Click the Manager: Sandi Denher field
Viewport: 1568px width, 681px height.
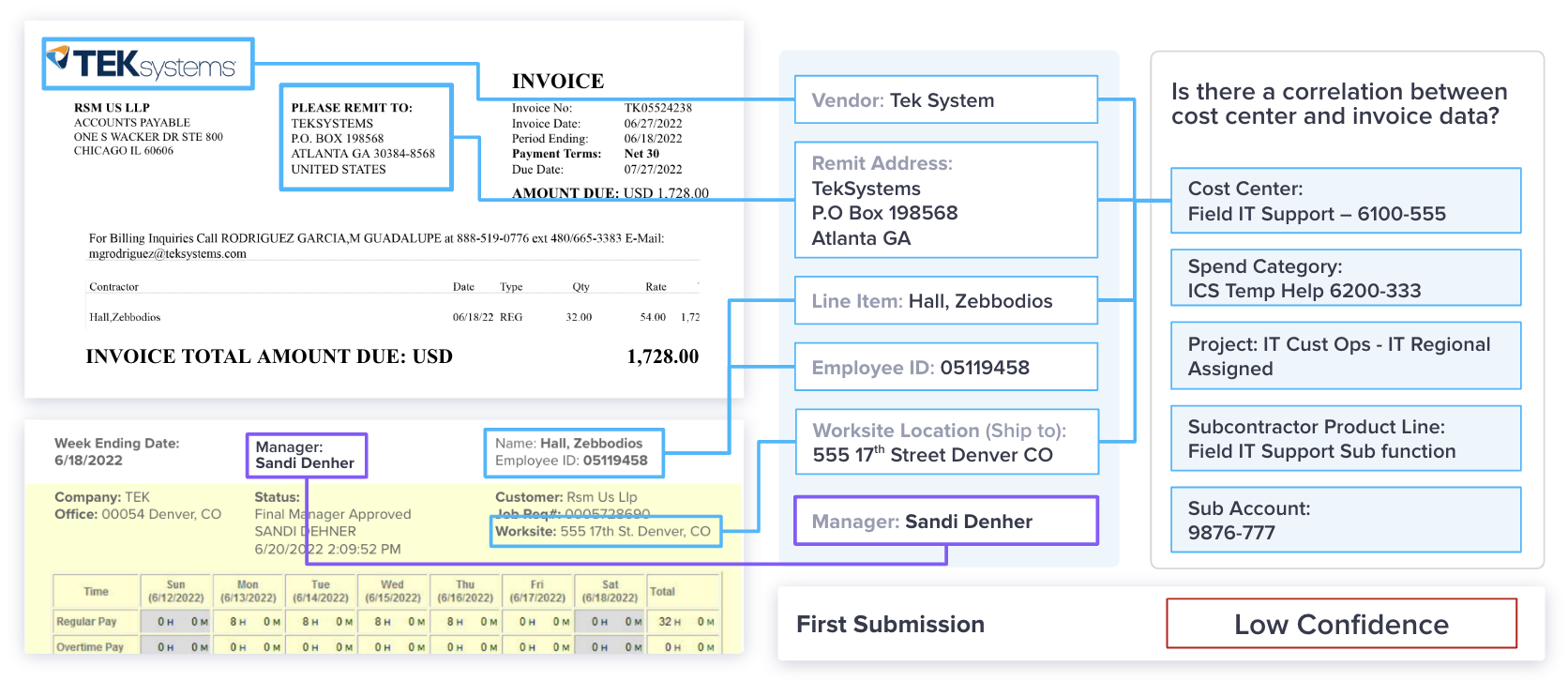point(946,521)
